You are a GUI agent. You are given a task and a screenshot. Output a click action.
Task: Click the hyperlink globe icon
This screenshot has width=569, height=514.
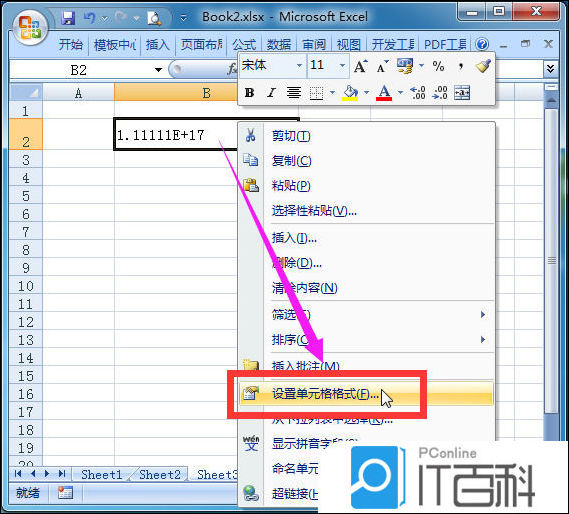[x=251, y=493]
